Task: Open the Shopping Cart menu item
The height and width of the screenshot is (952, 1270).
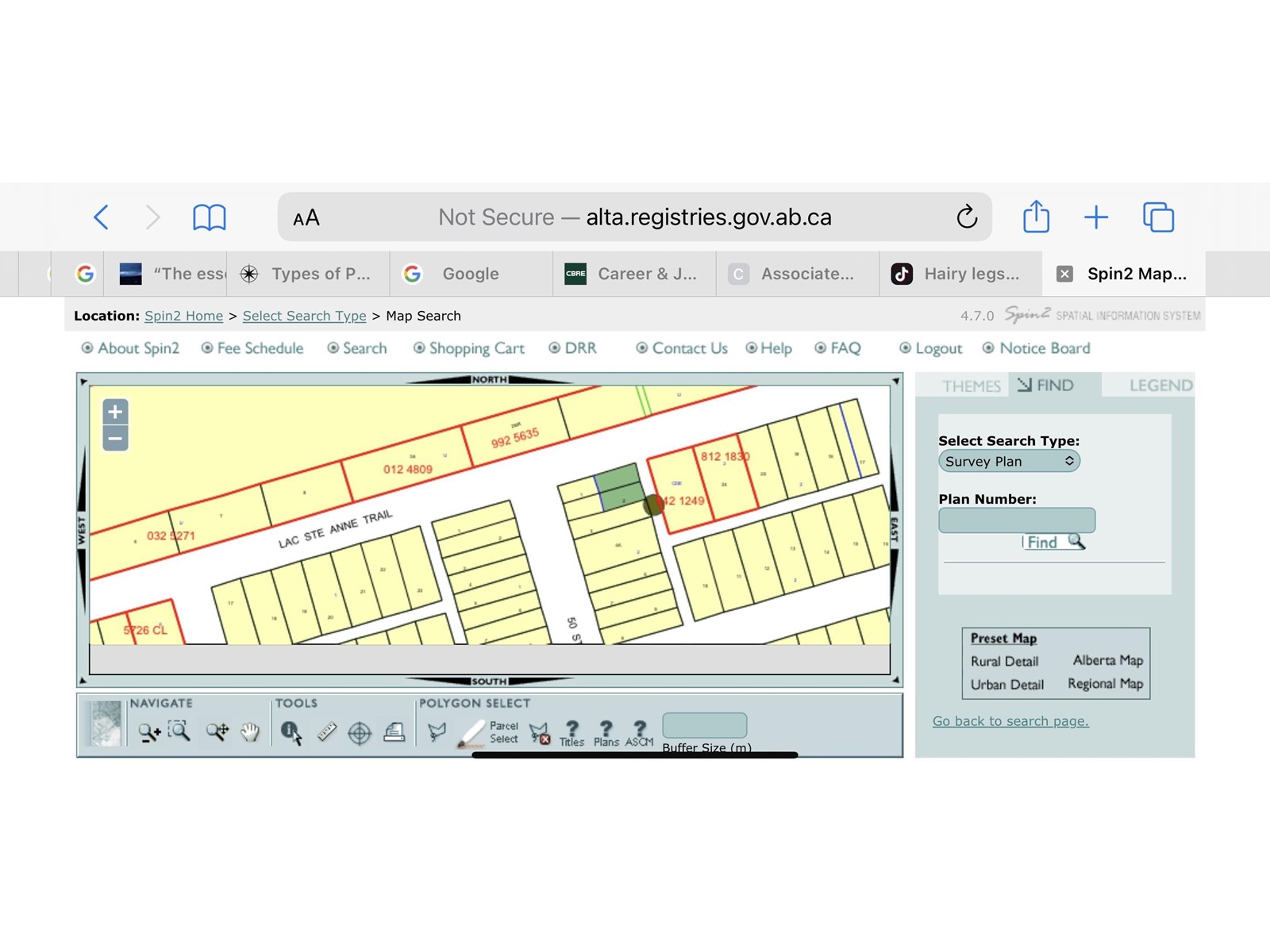Action: point(476,348)
